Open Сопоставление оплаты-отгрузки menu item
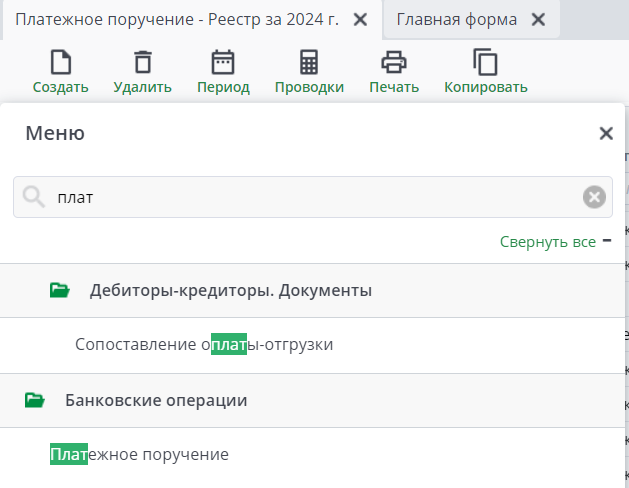This screenshot has height=488, width=629. (x=204, y=345)
